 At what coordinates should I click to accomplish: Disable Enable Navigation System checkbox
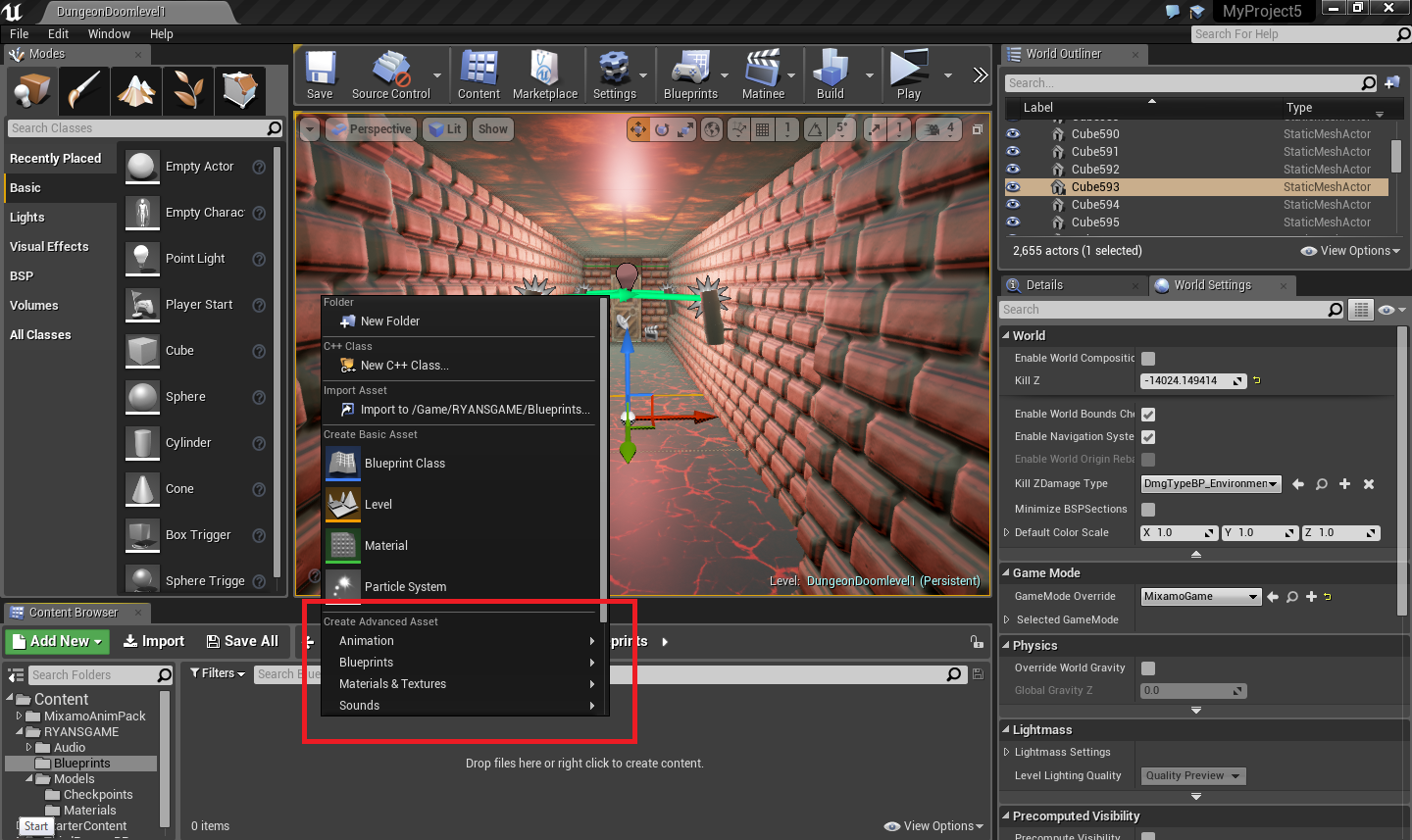(x=1148, y=436)
